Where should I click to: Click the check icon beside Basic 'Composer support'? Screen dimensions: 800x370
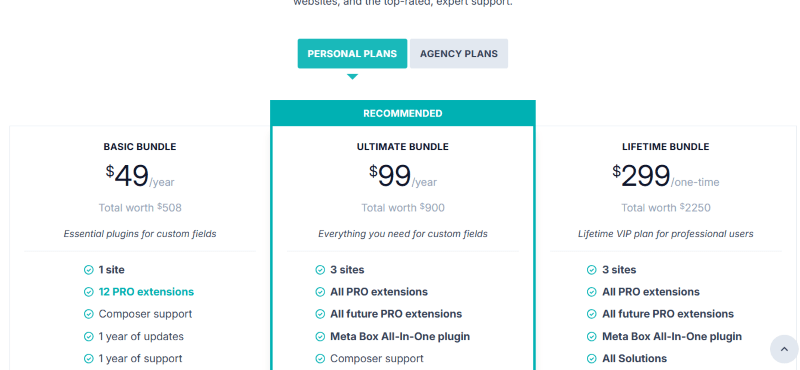pyautogui.click(x=89, y=314)
